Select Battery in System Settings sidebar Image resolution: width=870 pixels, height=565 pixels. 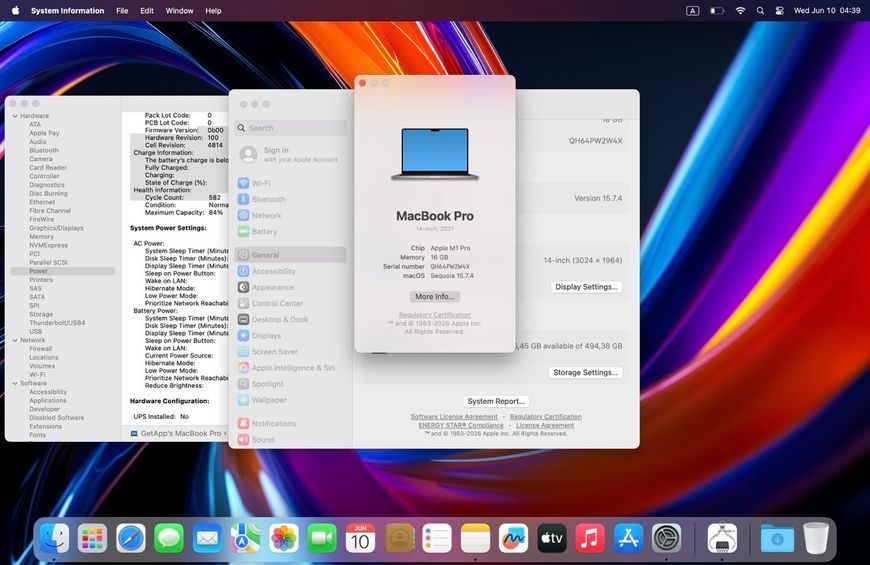click(x=290, y=231)
